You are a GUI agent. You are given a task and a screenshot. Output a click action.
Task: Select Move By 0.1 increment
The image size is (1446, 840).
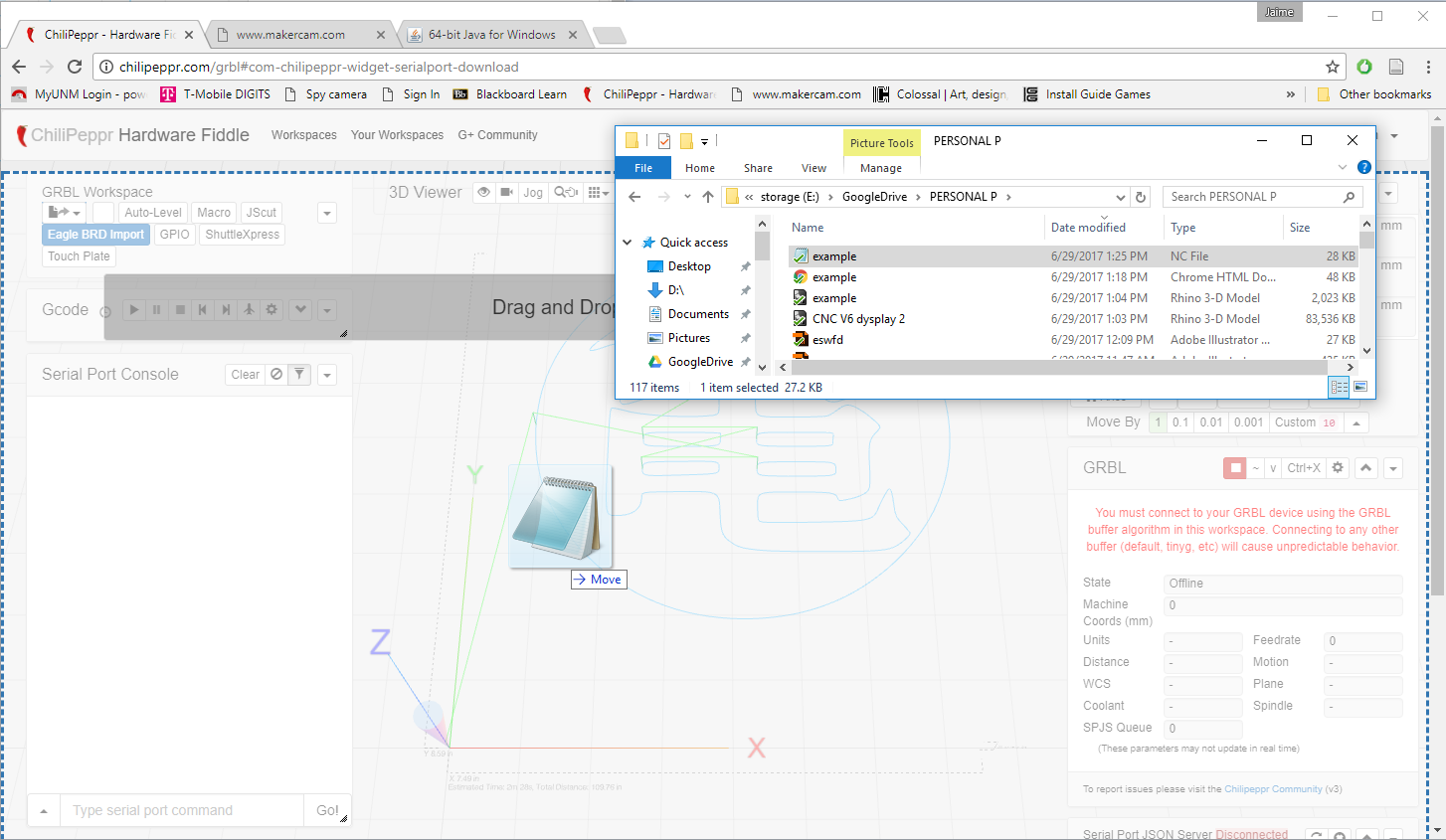point(1180,422)
